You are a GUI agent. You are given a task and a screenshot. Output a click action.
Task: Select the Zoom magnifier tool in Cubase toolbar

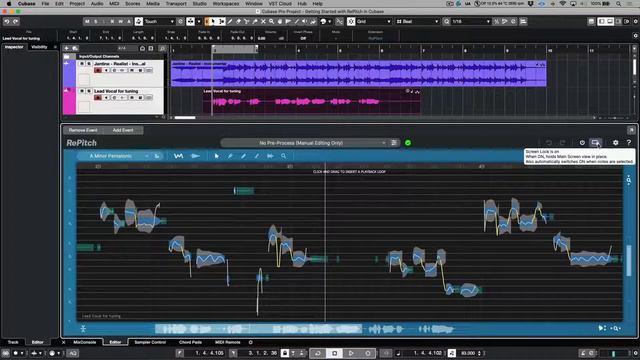click(x=271, y=21)
